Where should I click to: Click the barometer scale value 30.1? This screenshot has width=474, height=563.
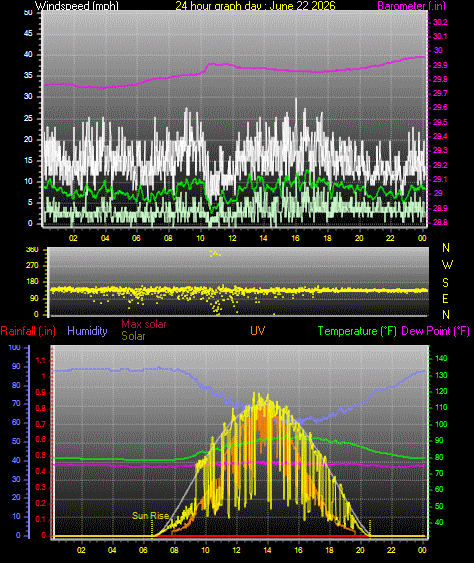(x=440, y=36)
